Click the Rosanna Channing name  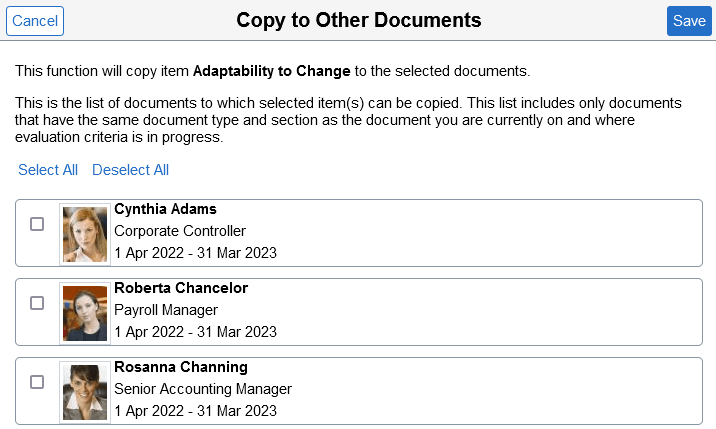[x=181, y=367]
